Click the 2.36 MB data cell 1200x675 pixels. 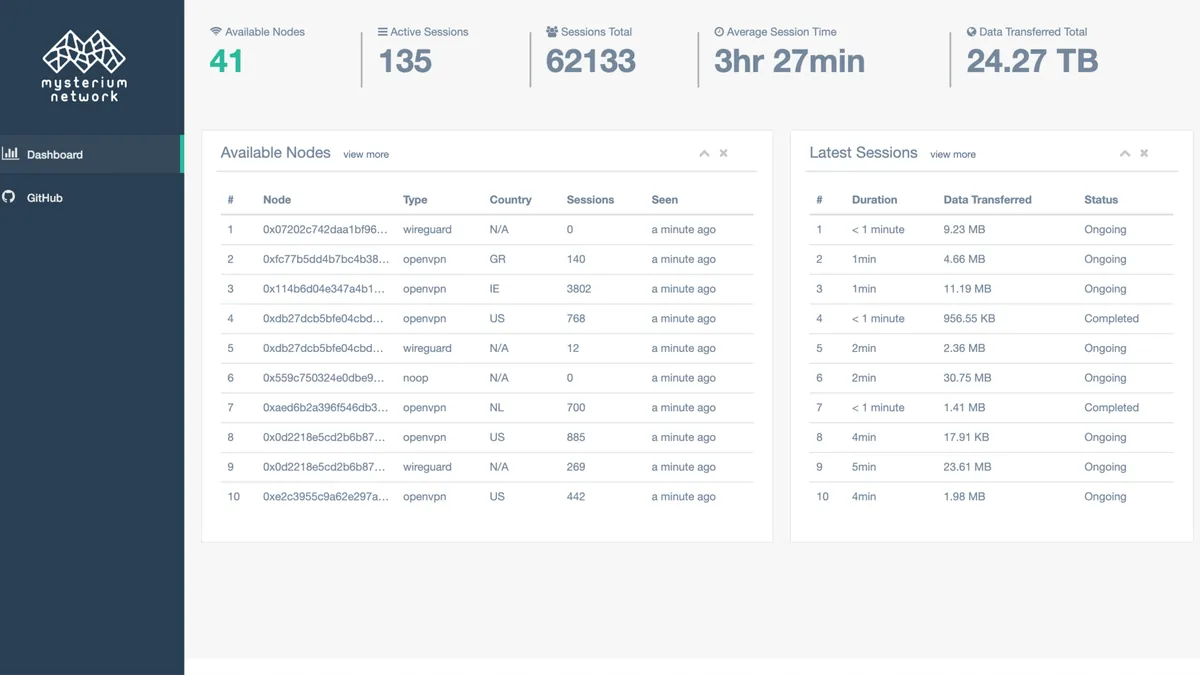[964, 348]
